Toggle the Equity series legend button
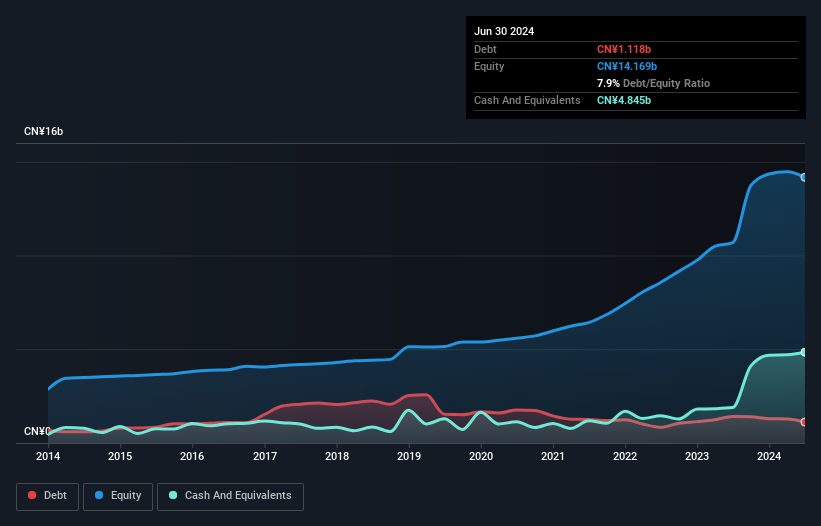The height and width of the screenshot is (526, 821). (118, 496)
